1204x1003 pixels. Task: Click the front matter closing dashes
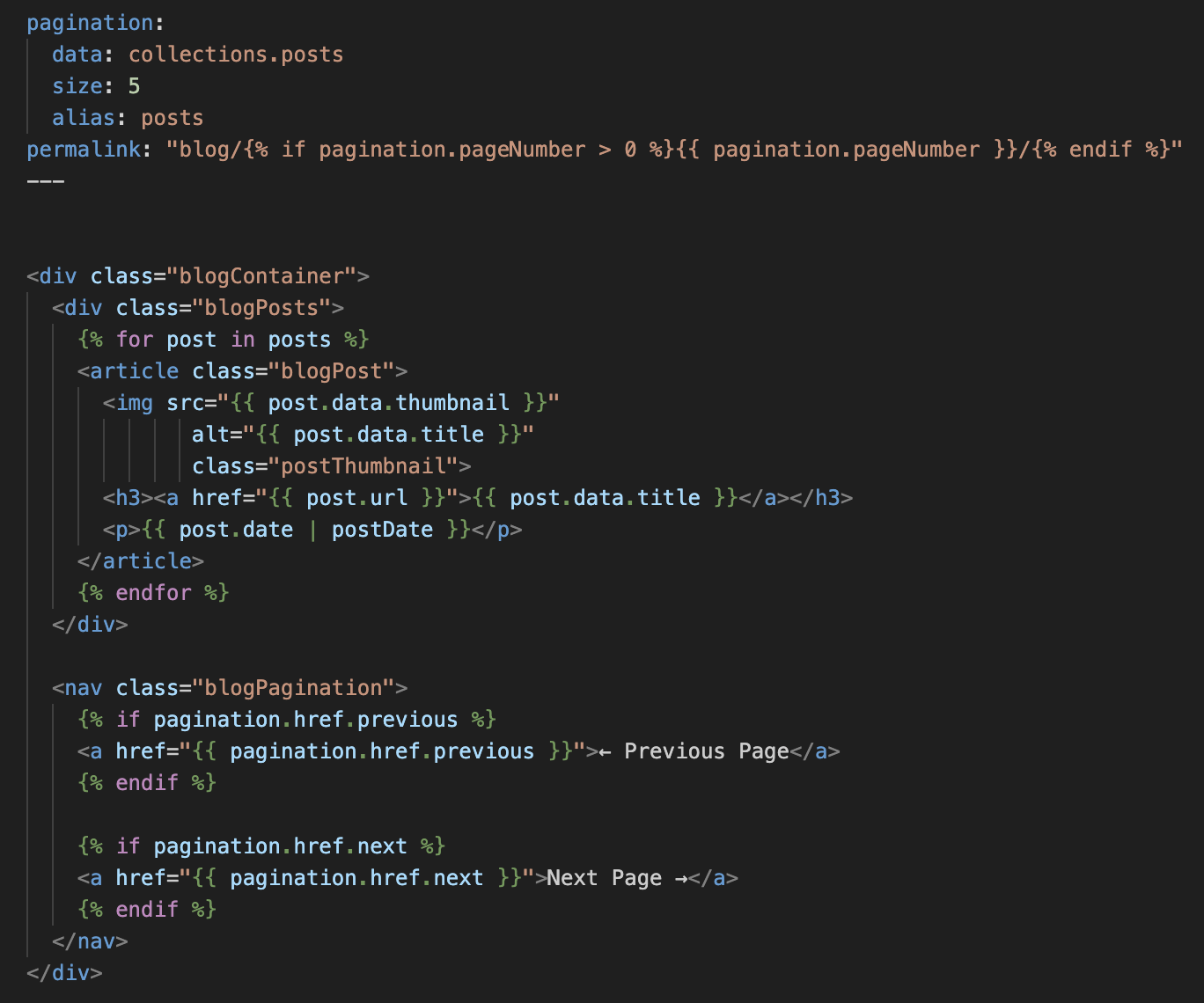tap(46, 181)
